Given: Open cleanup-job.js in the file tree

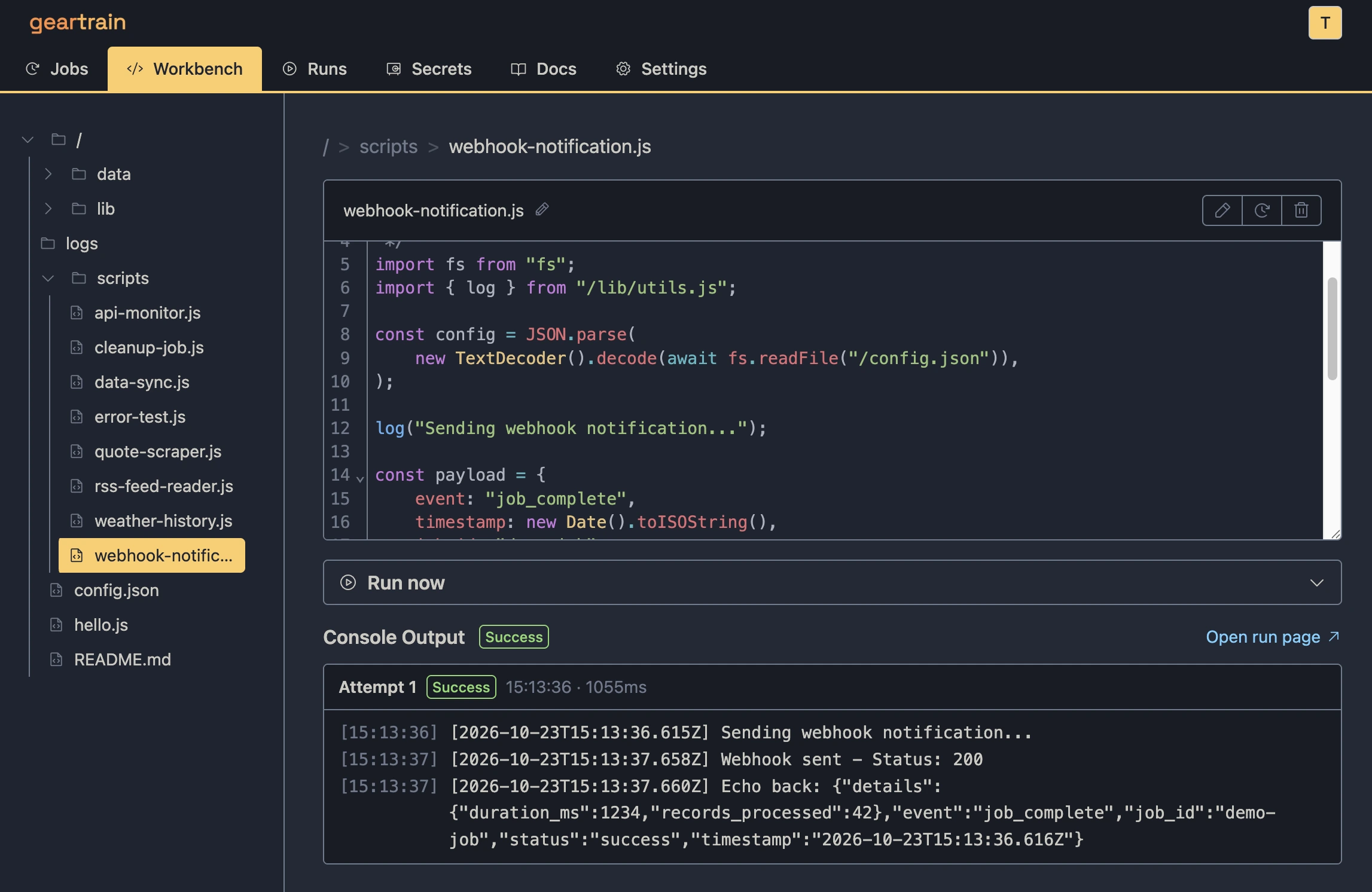Looking at the screenshot, I should click(149, 347).
